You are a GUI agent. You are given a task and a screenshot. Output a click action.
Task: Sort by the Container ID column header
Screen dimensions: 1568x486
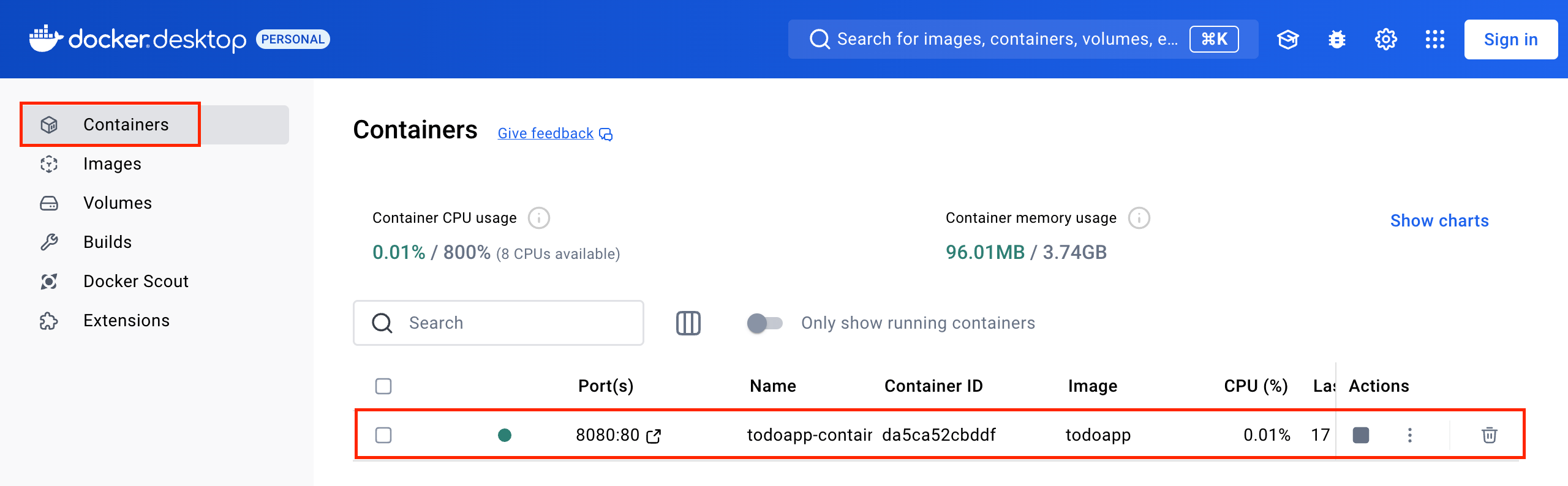(933, 386)
